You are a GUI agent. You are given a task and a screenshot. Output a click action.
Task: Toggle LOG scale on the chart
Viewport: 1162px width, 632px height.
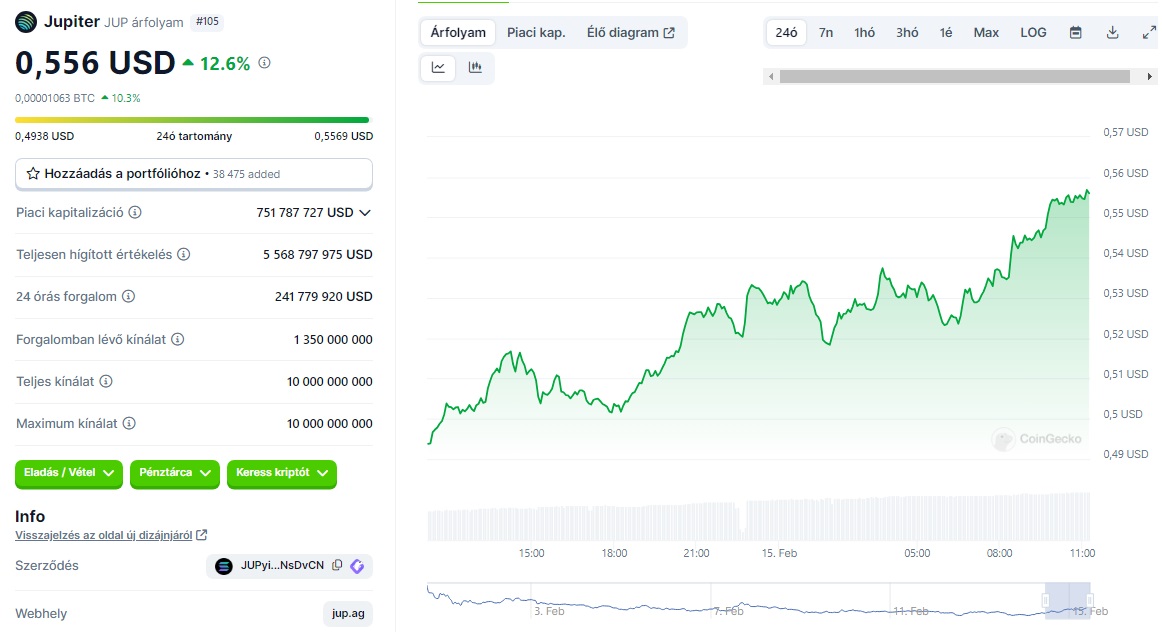1033,33
